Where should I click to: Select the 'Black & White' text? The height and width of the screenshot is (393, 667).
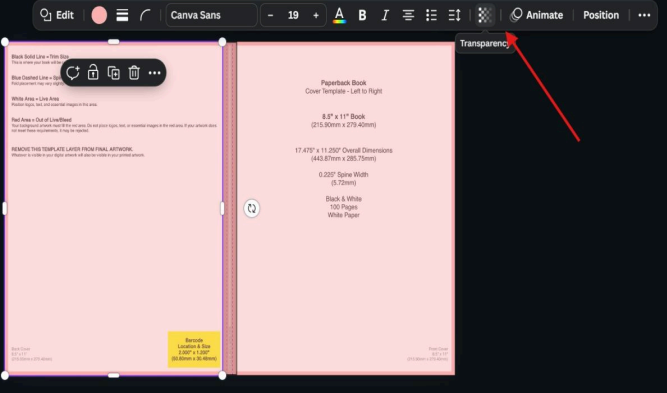point(343,199)
